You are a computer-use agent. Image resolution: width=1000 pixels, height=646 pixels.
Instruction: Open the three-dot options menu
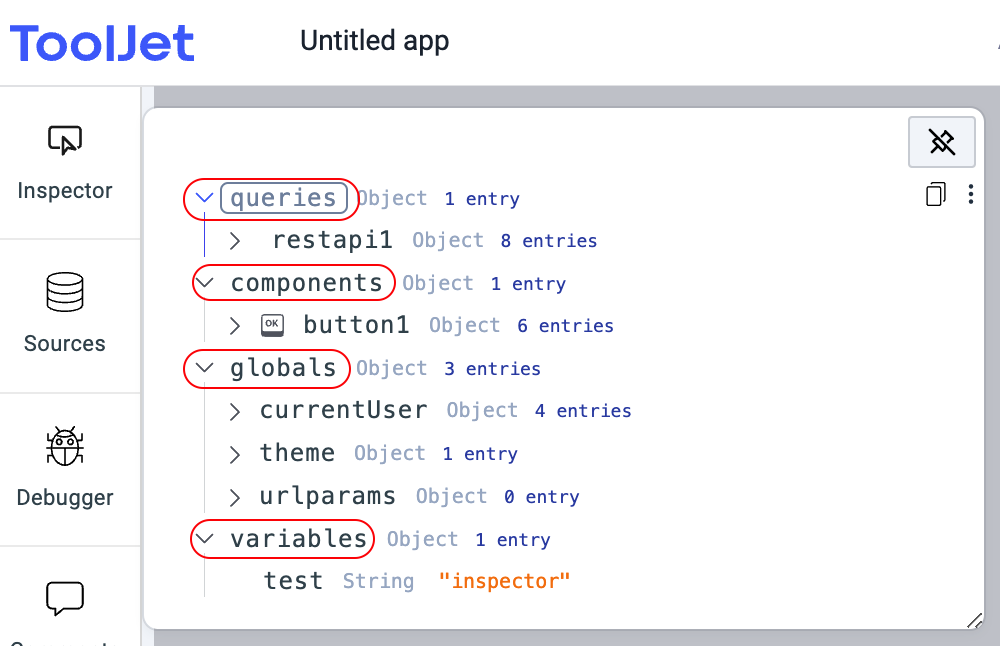coord(970,195)
